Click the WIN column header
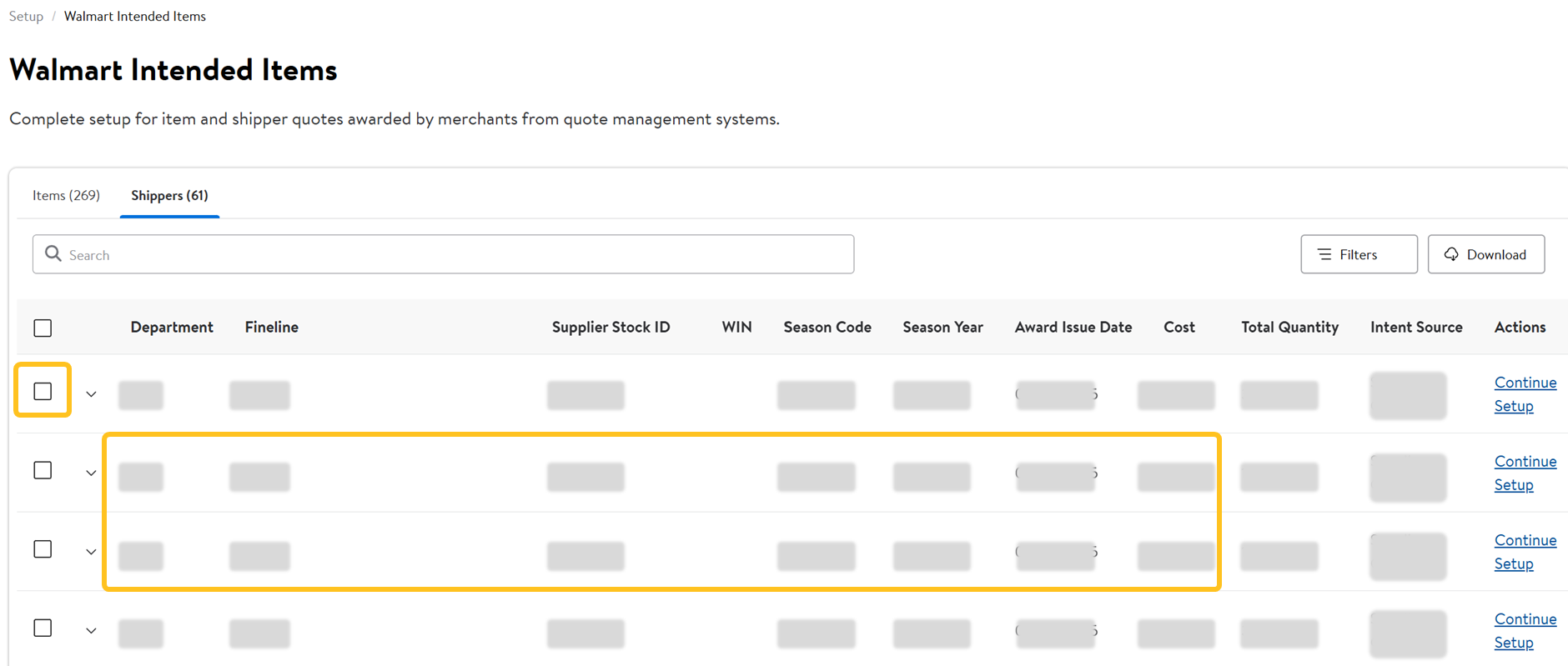The height and width of the screenshot is (666, 1568). [x=736, y=327]
